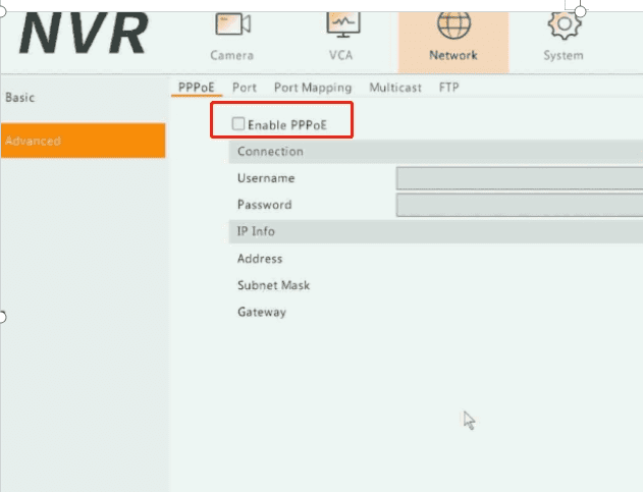Image resolution: width=643 pixels, height=492 pixels.
Task: Switch to the PPPoE tab
Action: click(x=196, y=88)
